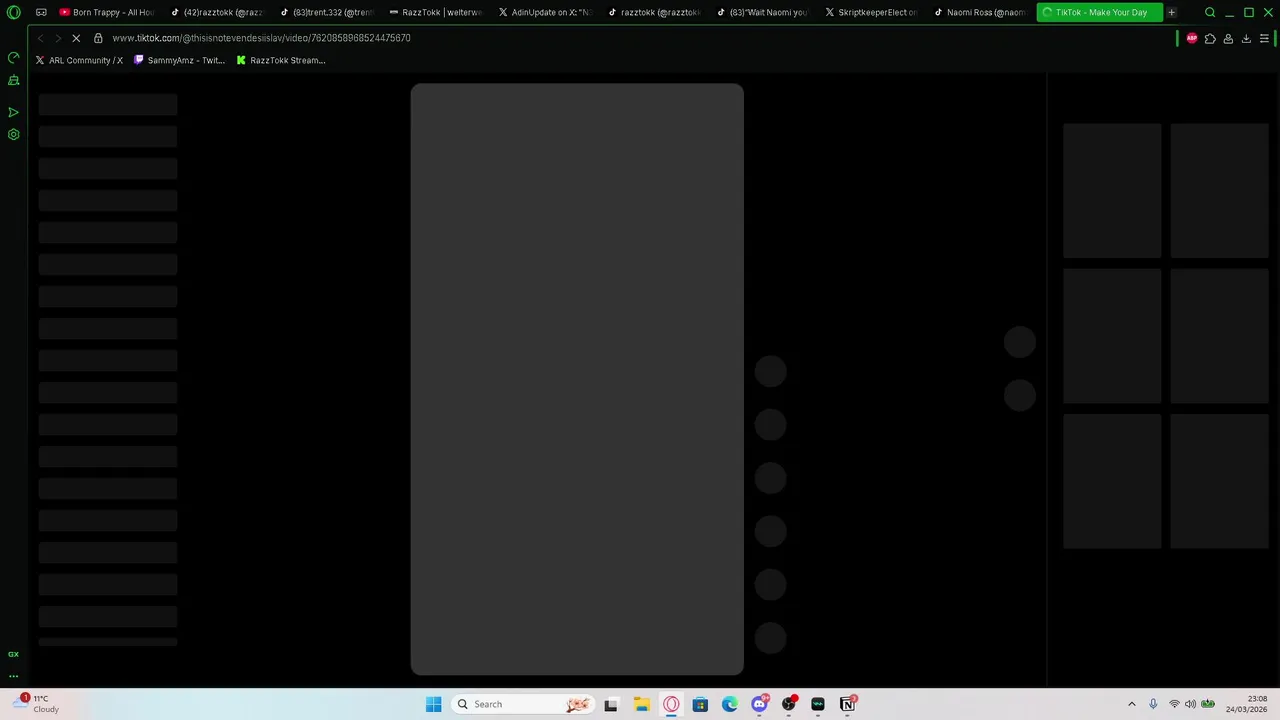Click the search tabs magnifier icon
1280x720 pixels.
point(1210,13)
